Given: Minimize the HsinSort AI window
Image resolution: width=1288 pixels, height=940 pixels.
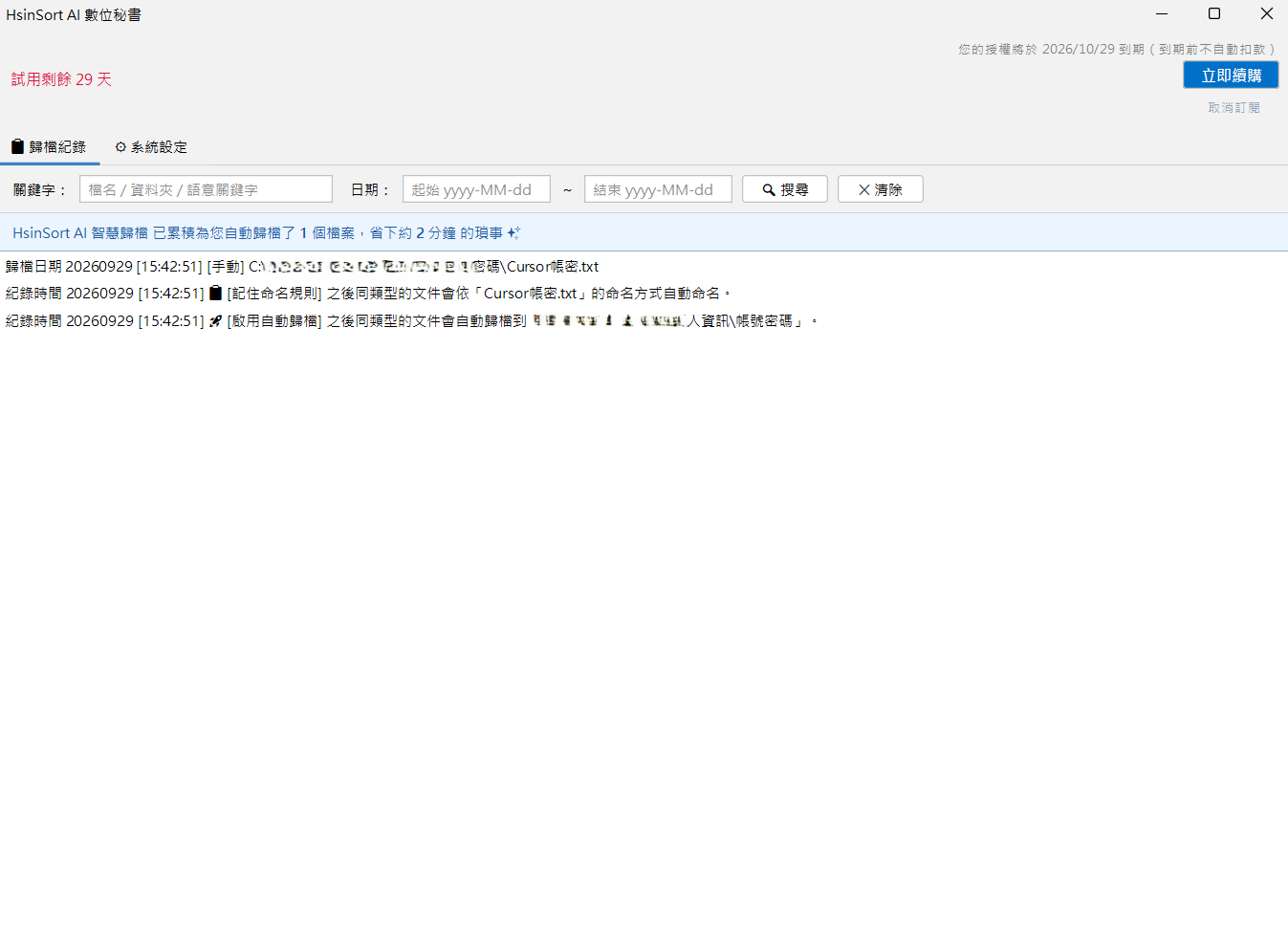Looking at the screenshot, I should [x=1161, y=13].
